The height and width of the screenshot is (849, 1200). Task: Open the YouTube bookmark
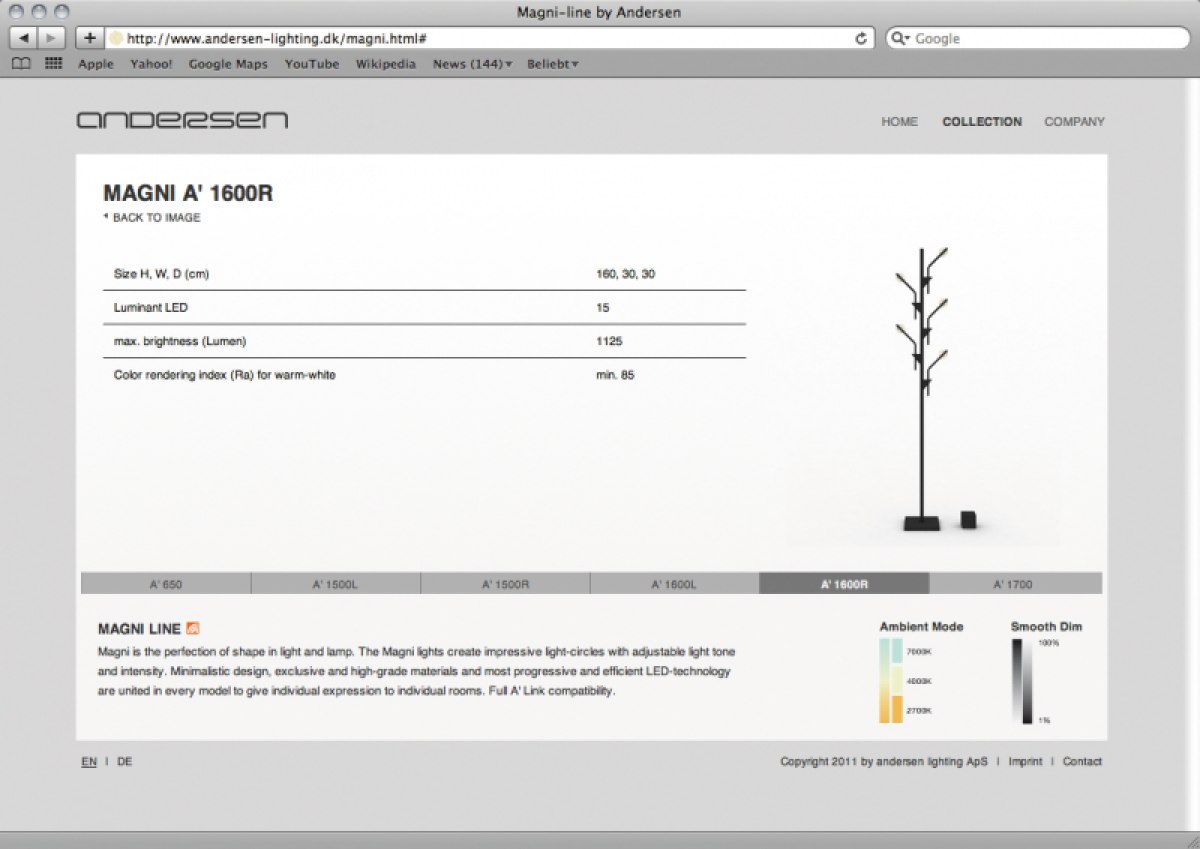(x=312, y=64)
